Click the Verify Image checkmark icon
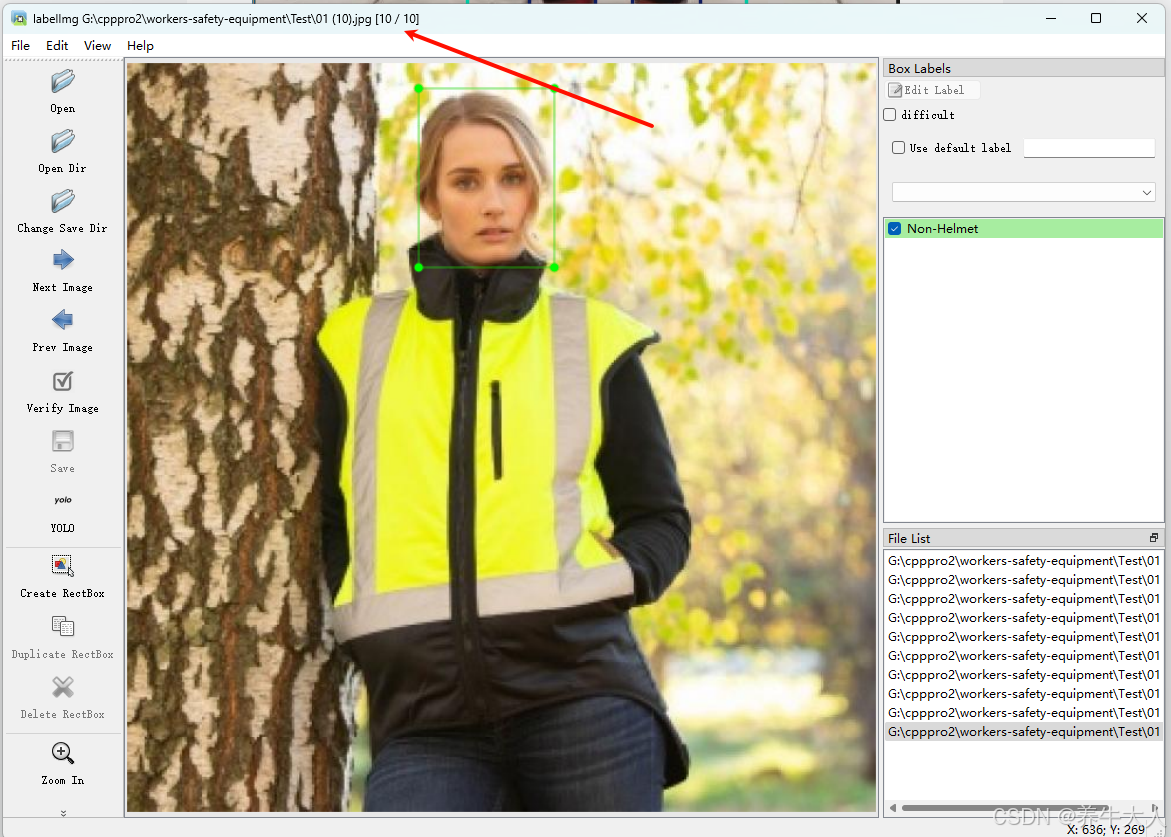 point(63,381)
